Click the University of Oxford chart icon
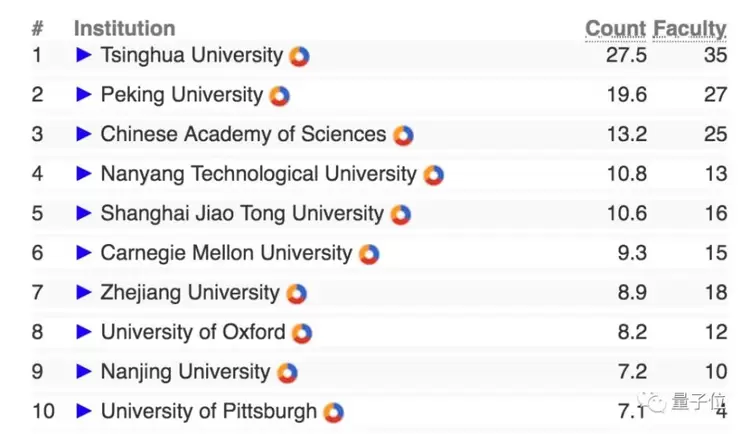Screen dimensions: 750x434 pos(302,333)
